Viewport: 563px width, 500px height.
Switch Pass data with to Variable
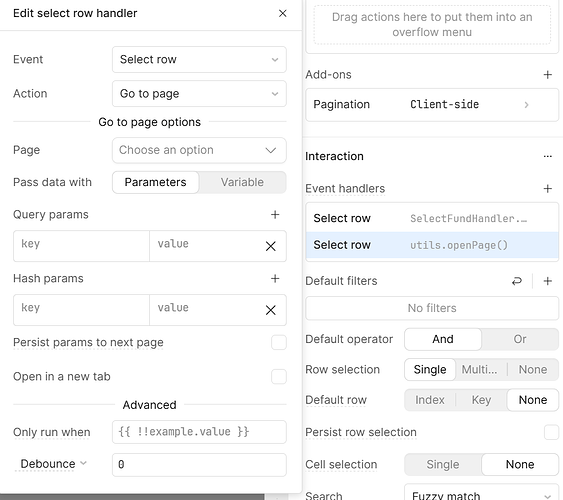tap(242, 182)
